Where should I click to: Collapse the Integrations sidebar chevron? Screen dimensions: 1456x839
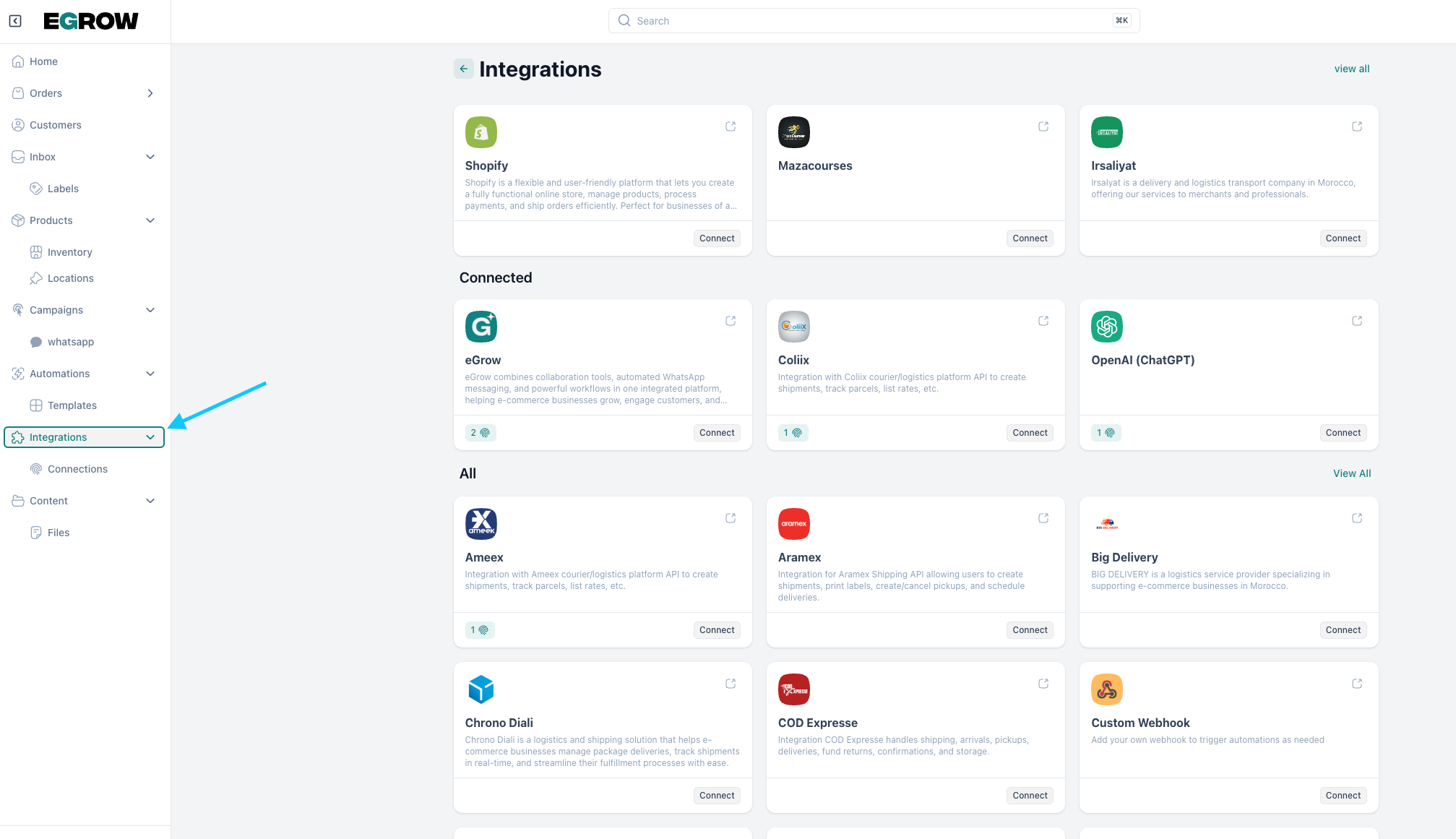coord(150,437)
